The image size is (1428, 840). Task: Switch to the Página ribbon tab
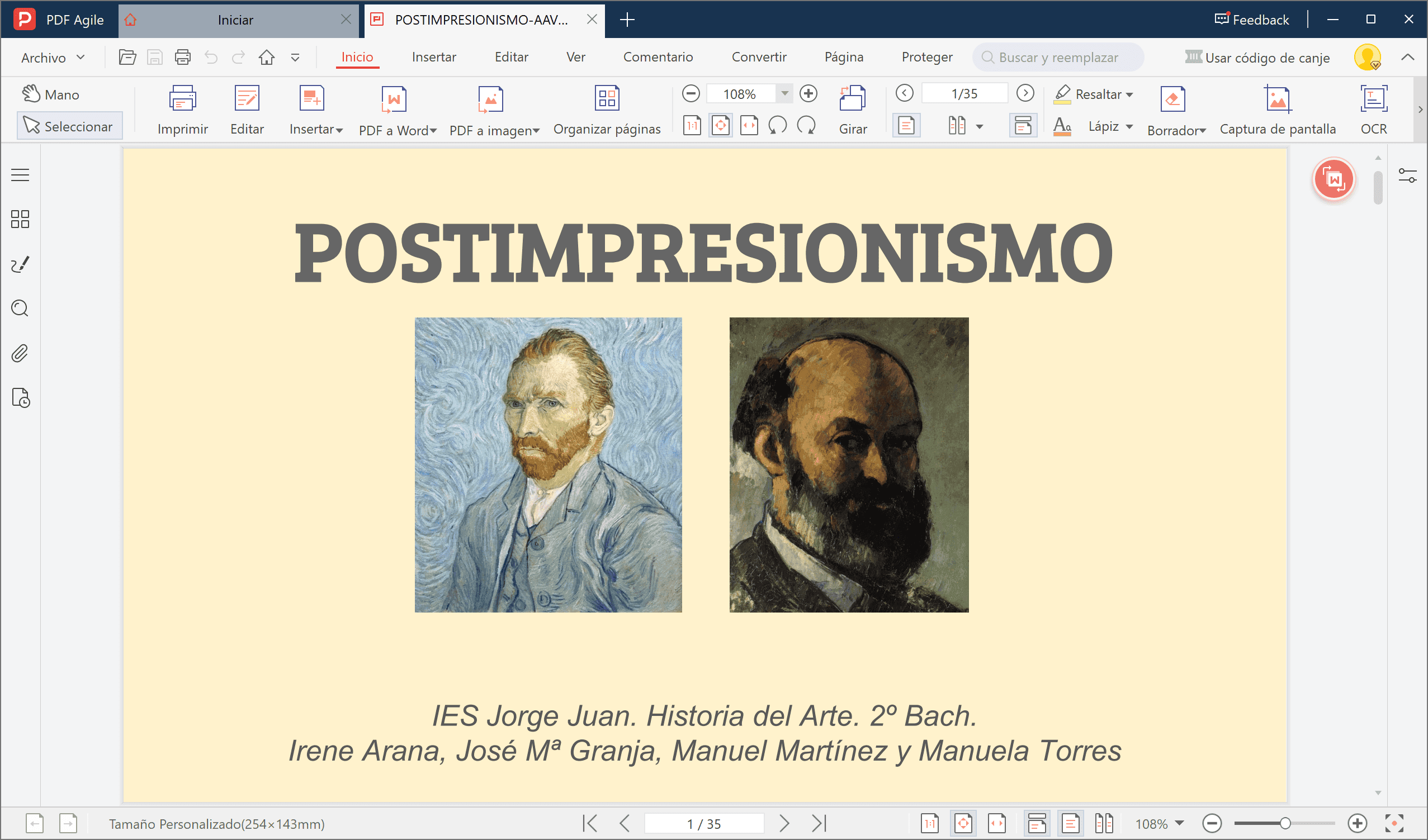pos(844,56)
